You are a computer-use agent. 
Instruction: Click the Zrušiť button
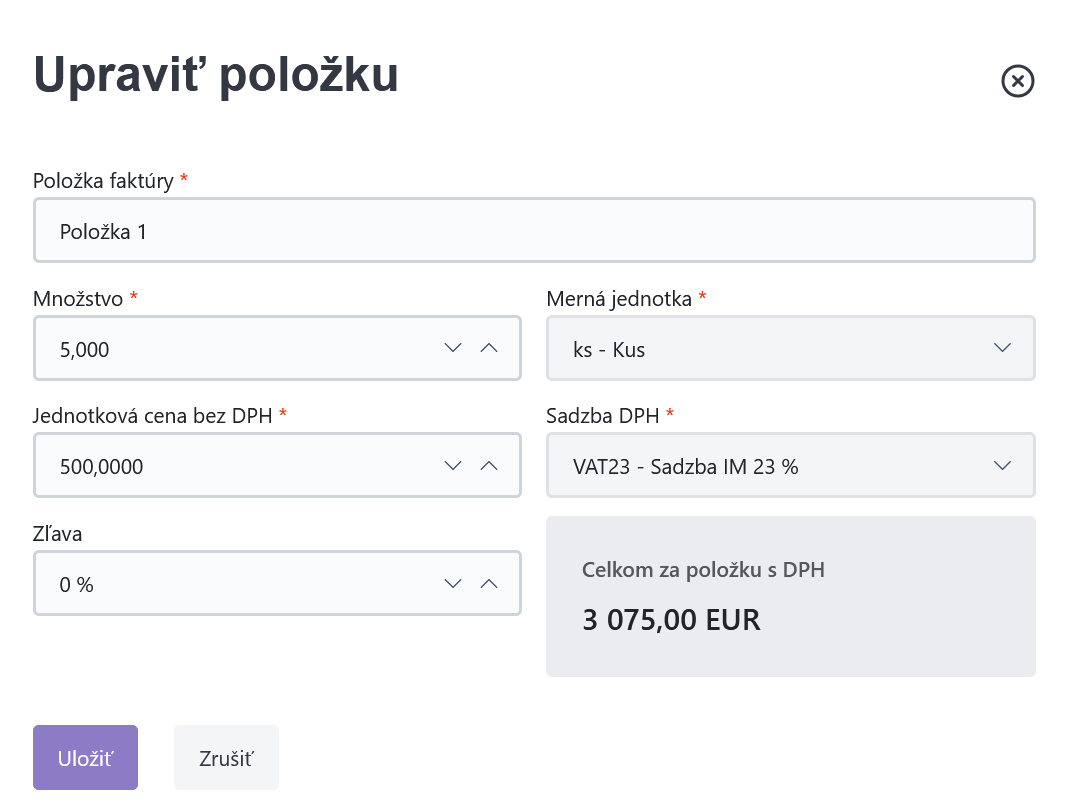[226, 758]
